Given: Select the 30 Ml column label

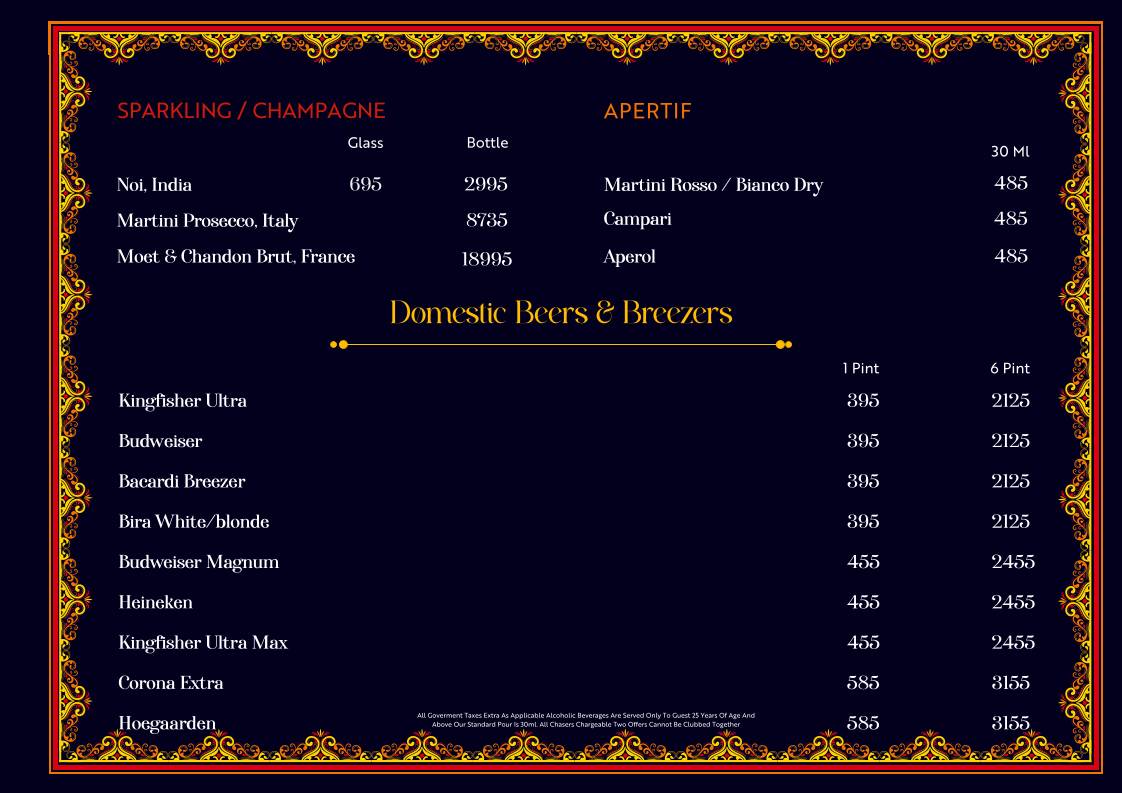Looking at the screenshot, I should (1010, 152).
